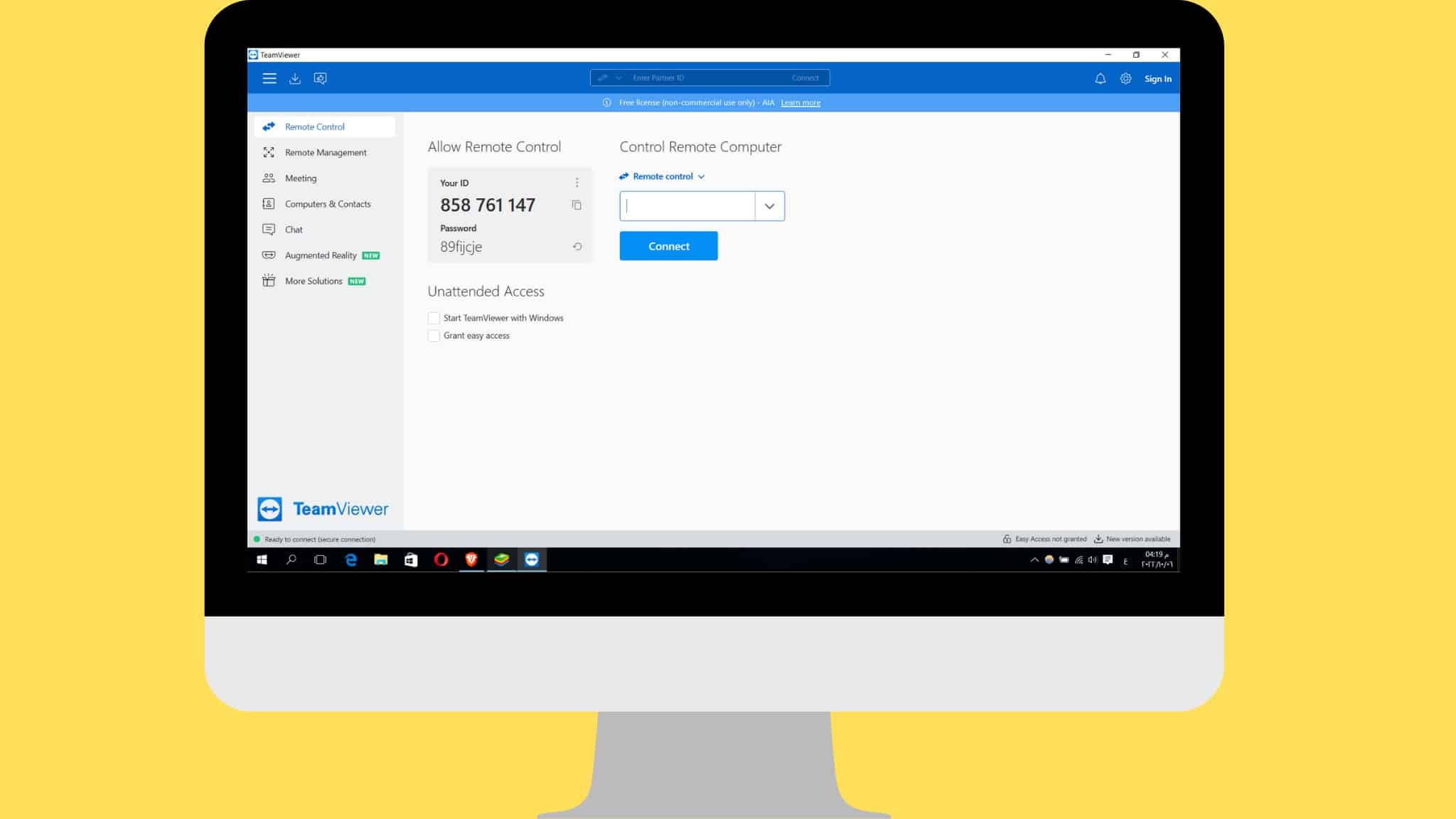Image resolution: width=1456 pixels, height=819 pixels.
Task: Open the Action Center notification icon
Action: 1108,560
